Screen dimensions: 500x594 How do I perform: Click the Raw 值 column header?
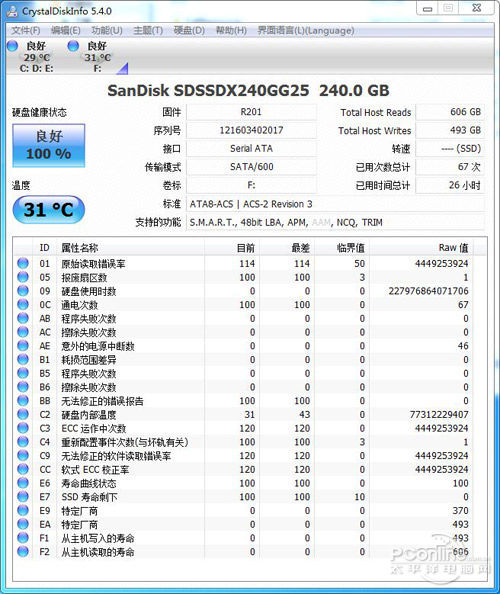click(x=421, y=248)
